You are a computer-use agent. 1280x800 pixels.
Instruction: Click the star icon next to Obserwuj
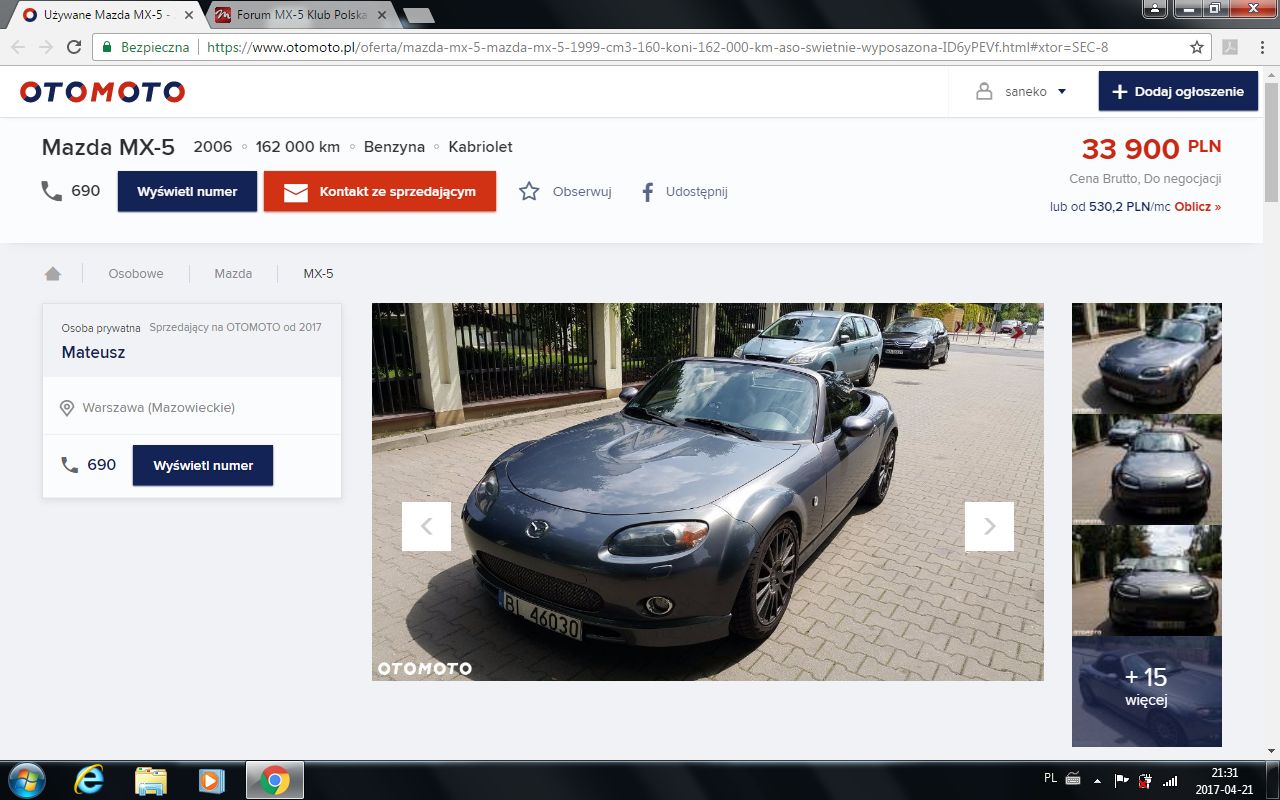point(529,191)
